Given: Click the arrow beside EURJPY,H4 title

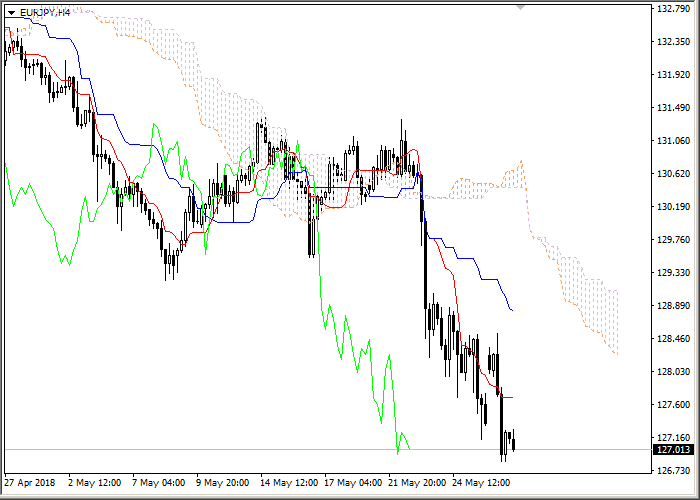Looking at the screenshot, I should pyautogui.click(x=11, y=12).
